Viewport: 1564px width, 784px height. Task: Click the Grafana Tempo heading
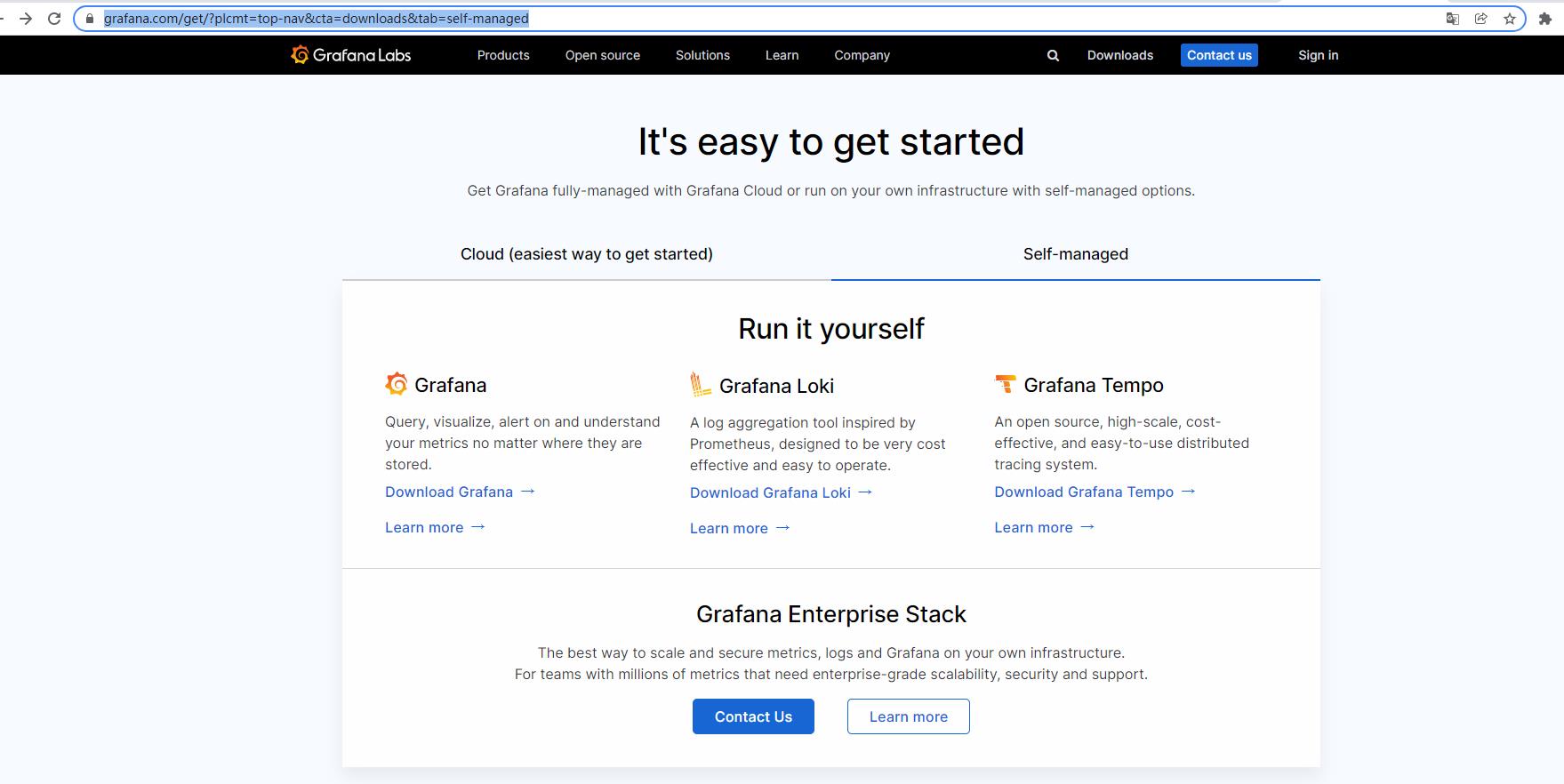(x=1094, y=385)
